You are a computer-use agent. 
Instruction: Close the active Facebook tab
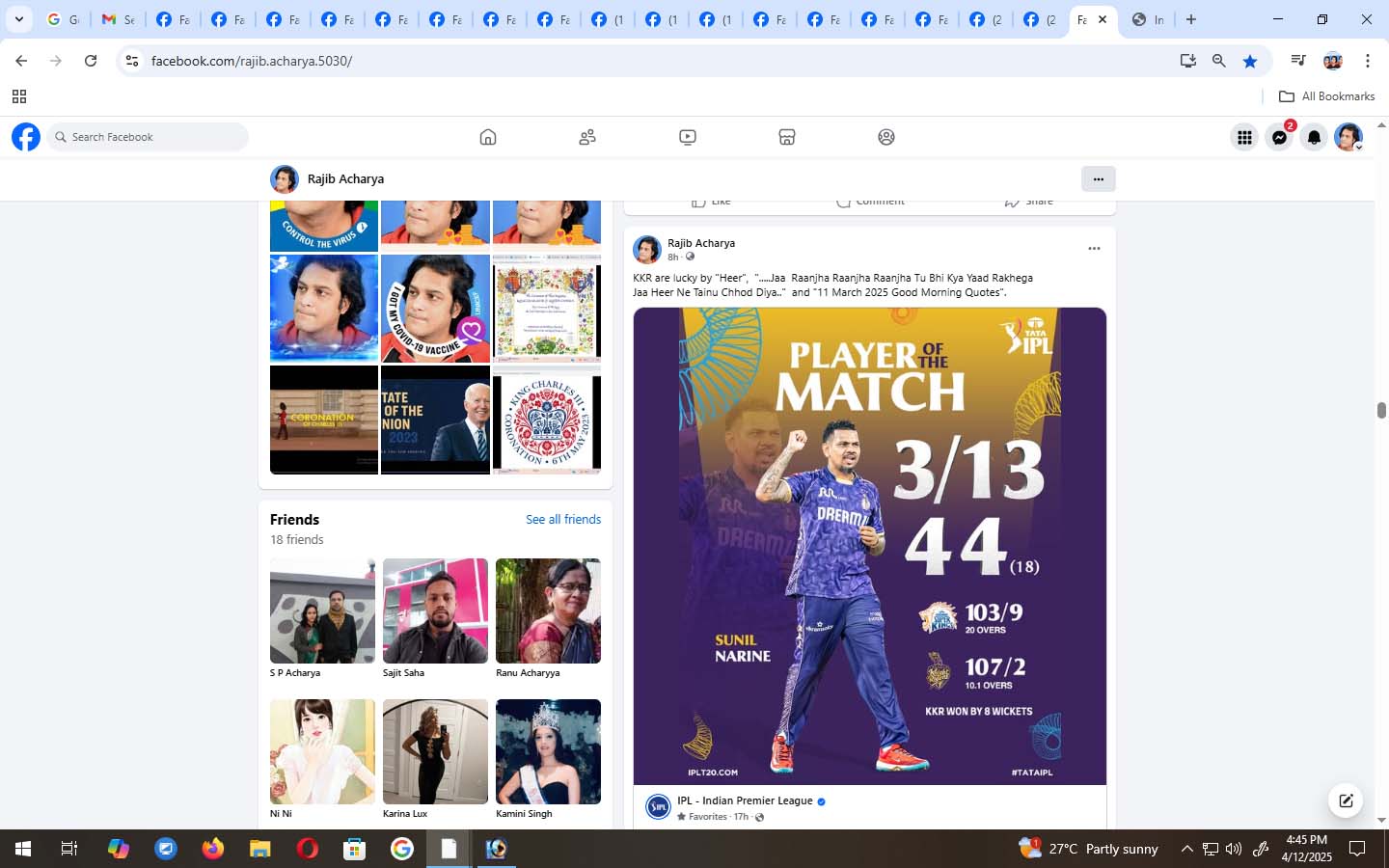tap(1103, 19)
